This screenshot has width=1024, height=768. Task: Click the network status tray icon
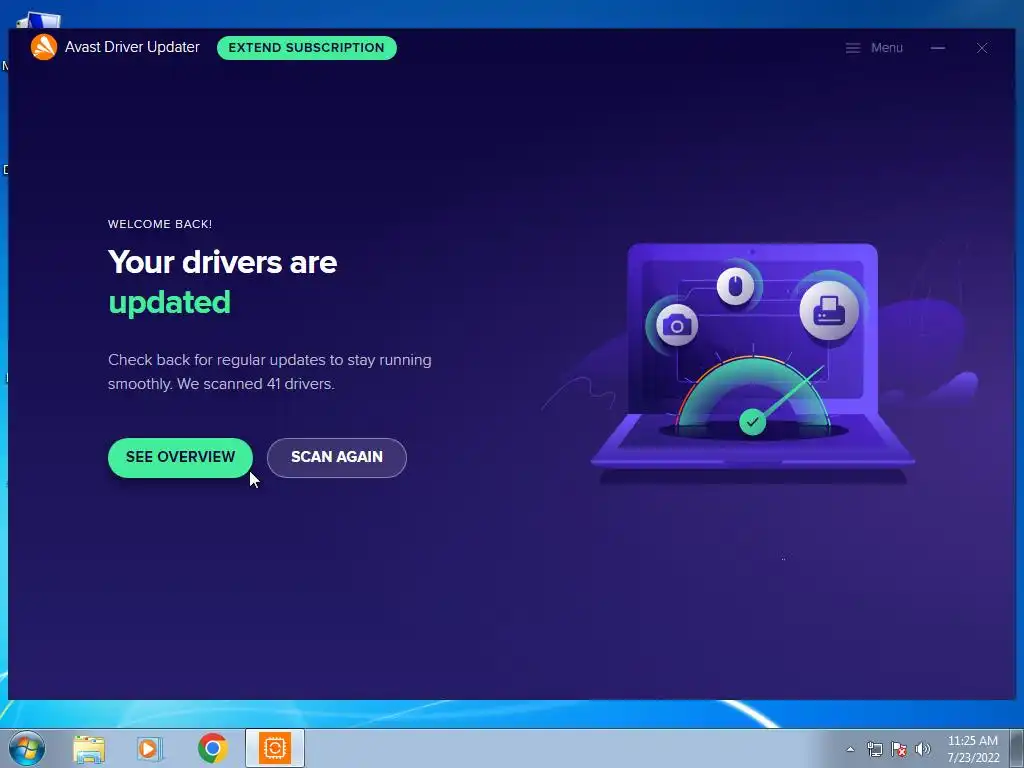pos(874,748)
